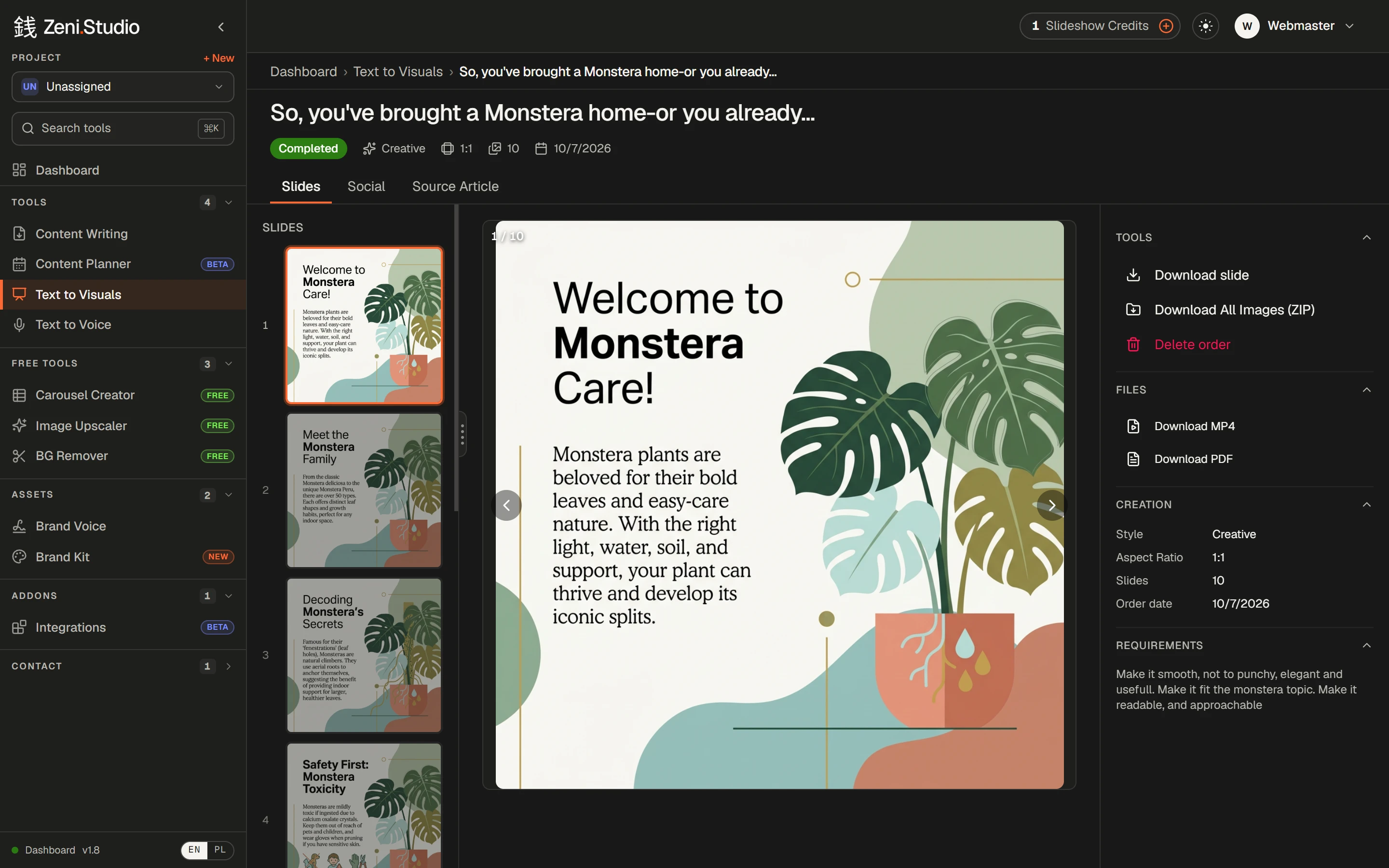The height and width of the screenshot is (868, 1389).
Task: Click the slides list scrollbar
Action: (x=456, y=359)
